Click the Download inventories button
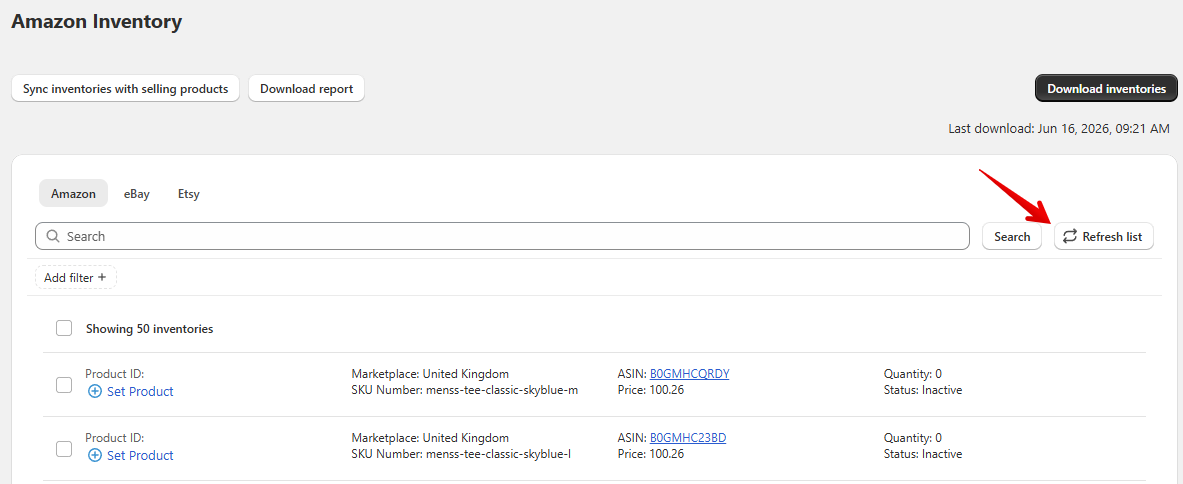1183x484 pixels. click(1106, 89)
